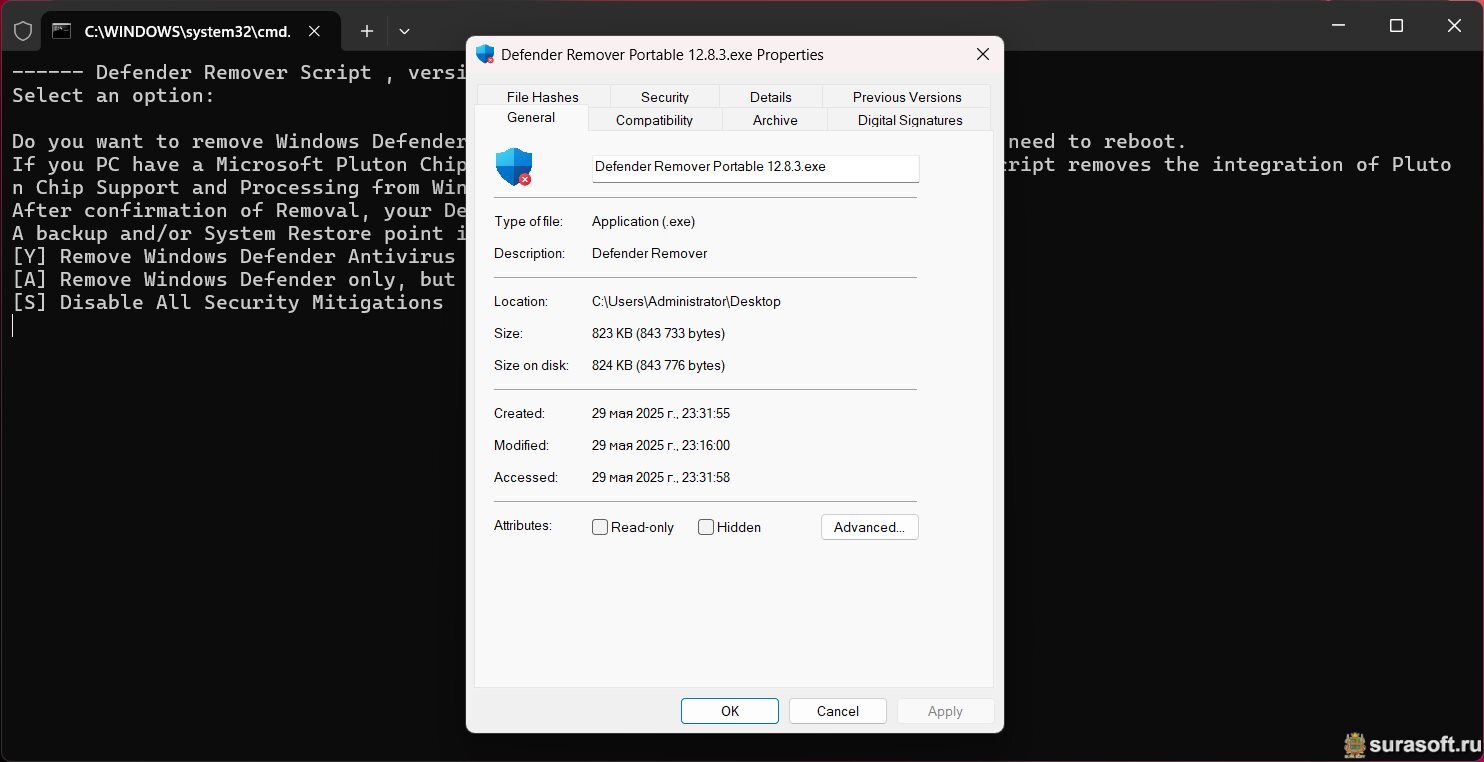1484x762 pixels.
Task: Click Type of file Application (.exe) value
Action: (x=643, y=221)
